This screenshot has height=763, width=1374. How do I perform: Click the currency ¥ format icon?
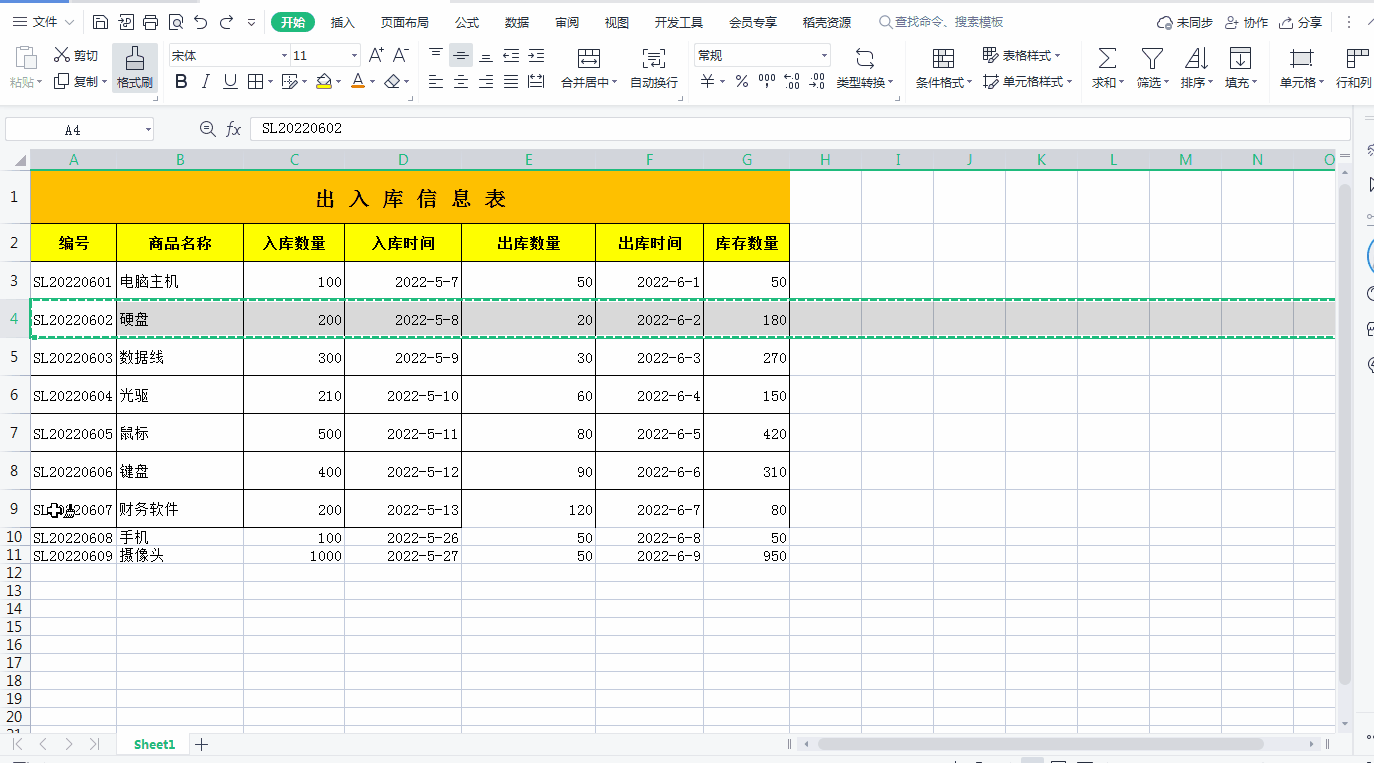pos(706,82)
